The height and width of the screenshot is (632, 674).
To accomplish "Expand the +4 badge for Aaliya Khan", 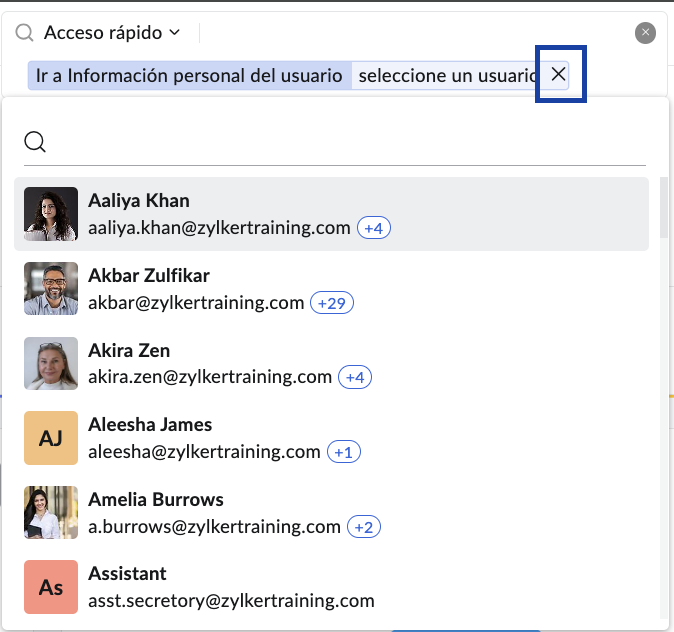I will click(x=374, y=228).
